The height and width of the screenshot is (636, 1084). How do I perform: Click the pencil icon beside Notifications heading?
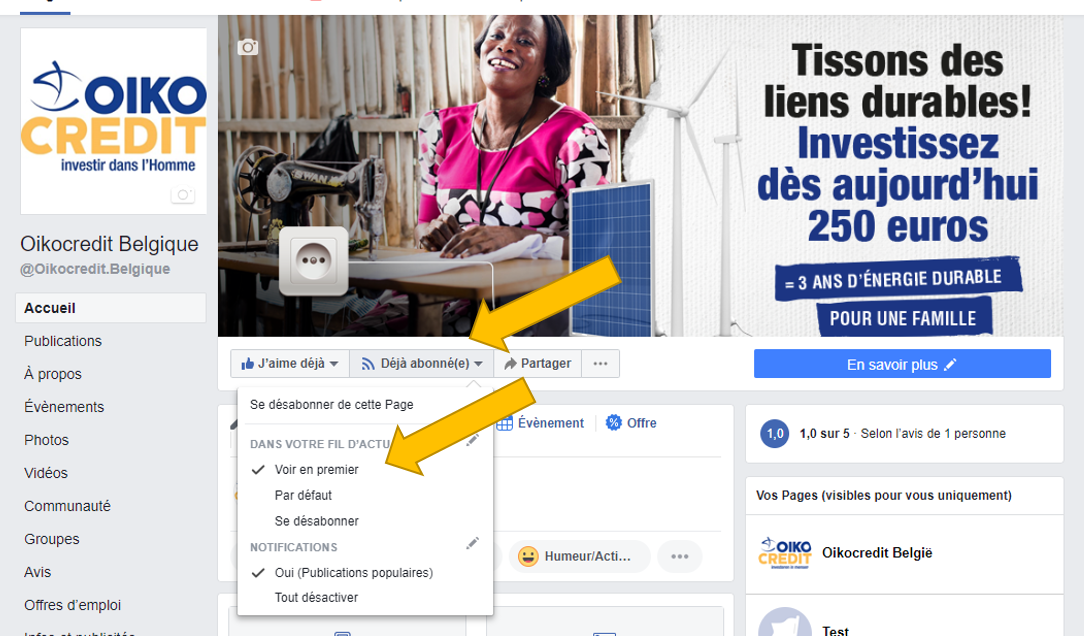472,543
